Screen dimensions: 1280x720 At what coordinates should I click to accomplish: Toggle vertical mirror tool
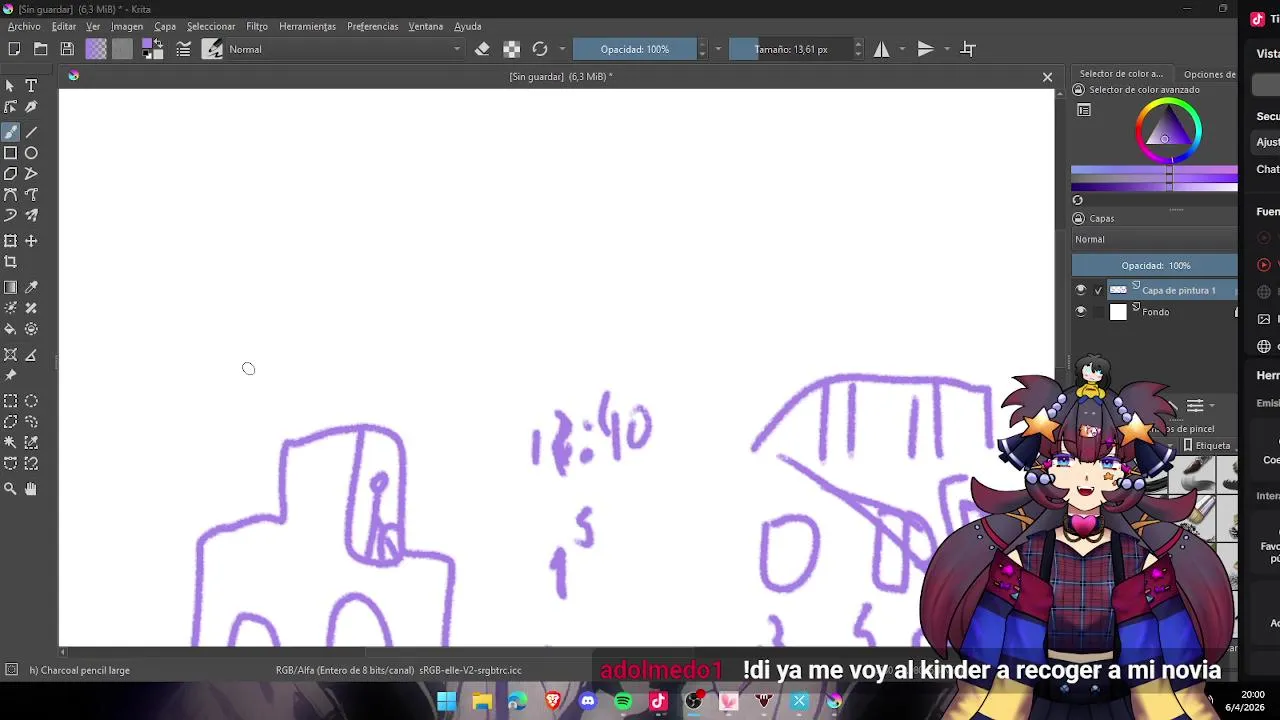coord(926,49)
